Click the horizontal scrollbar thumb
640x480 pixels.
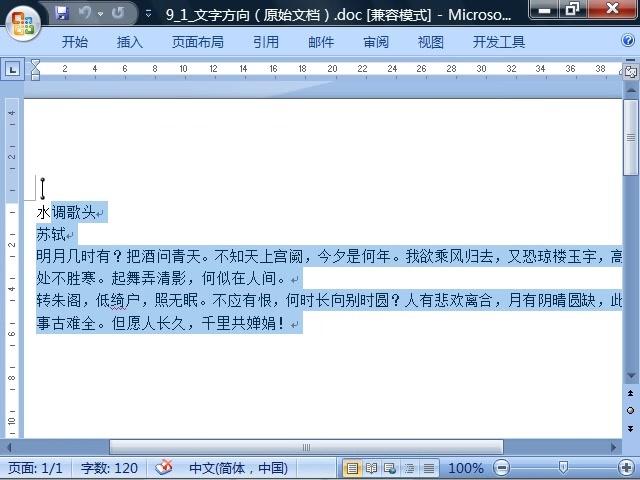[307, 447]
